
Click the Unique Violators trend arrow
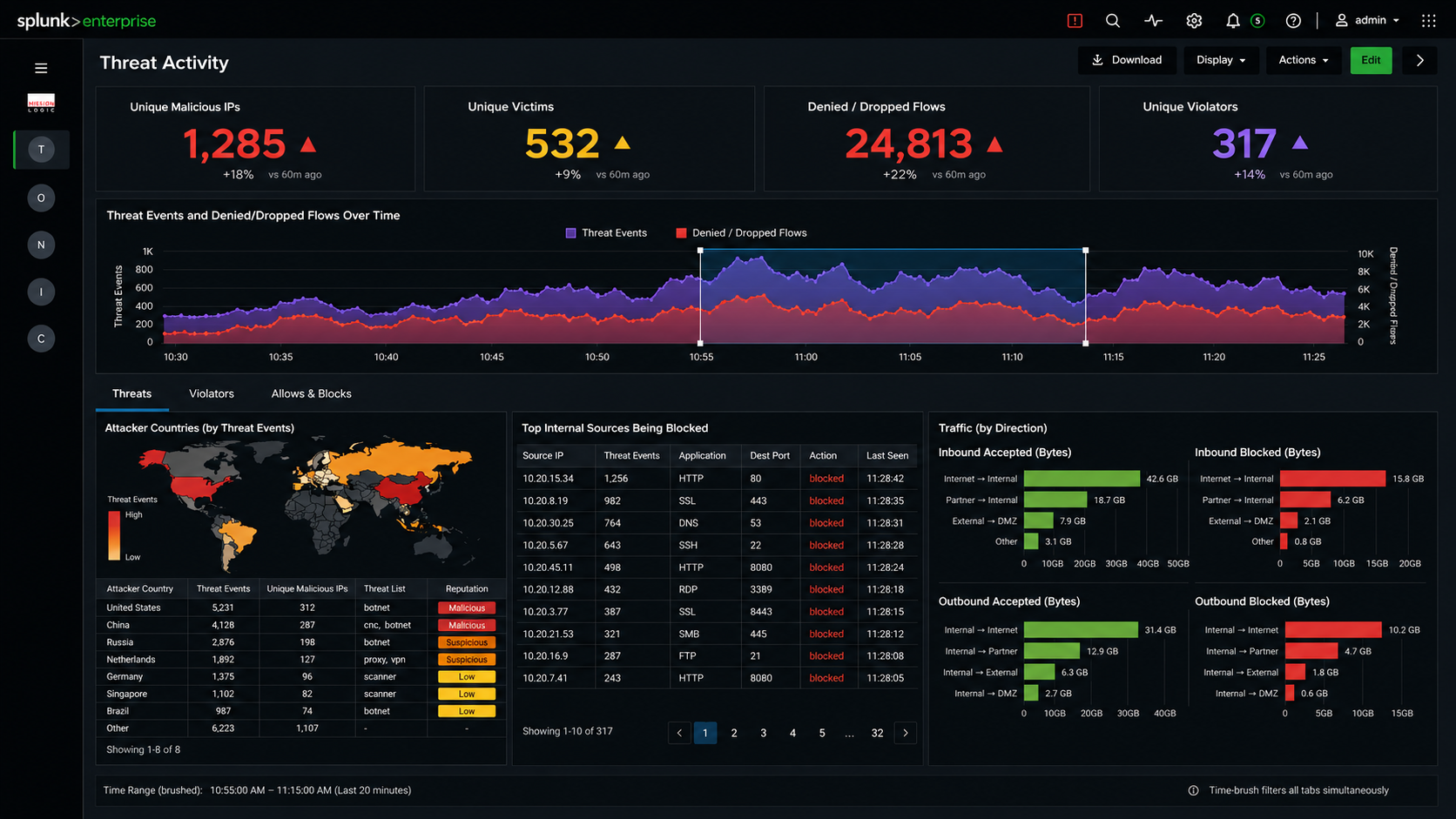pyautogui.click(x=1300, y=143)
